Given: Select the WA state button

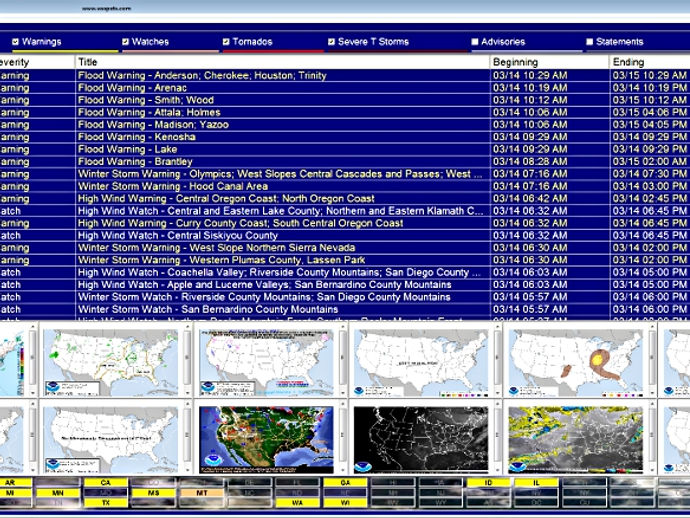Looking at the screenshot, I should click(297, 503).
